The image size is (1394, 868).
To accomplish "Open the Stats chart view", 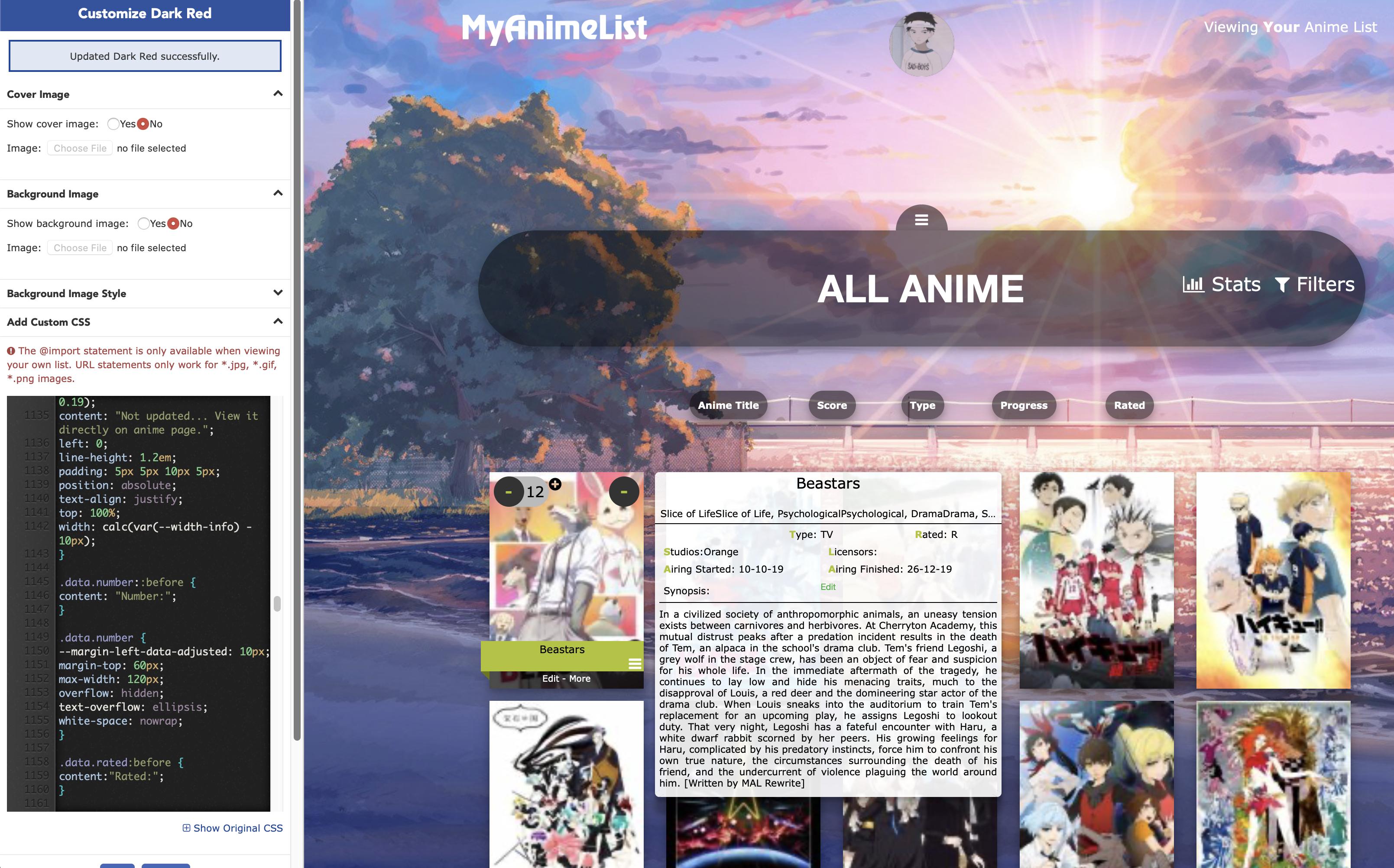I will (x=1221, y=284).
